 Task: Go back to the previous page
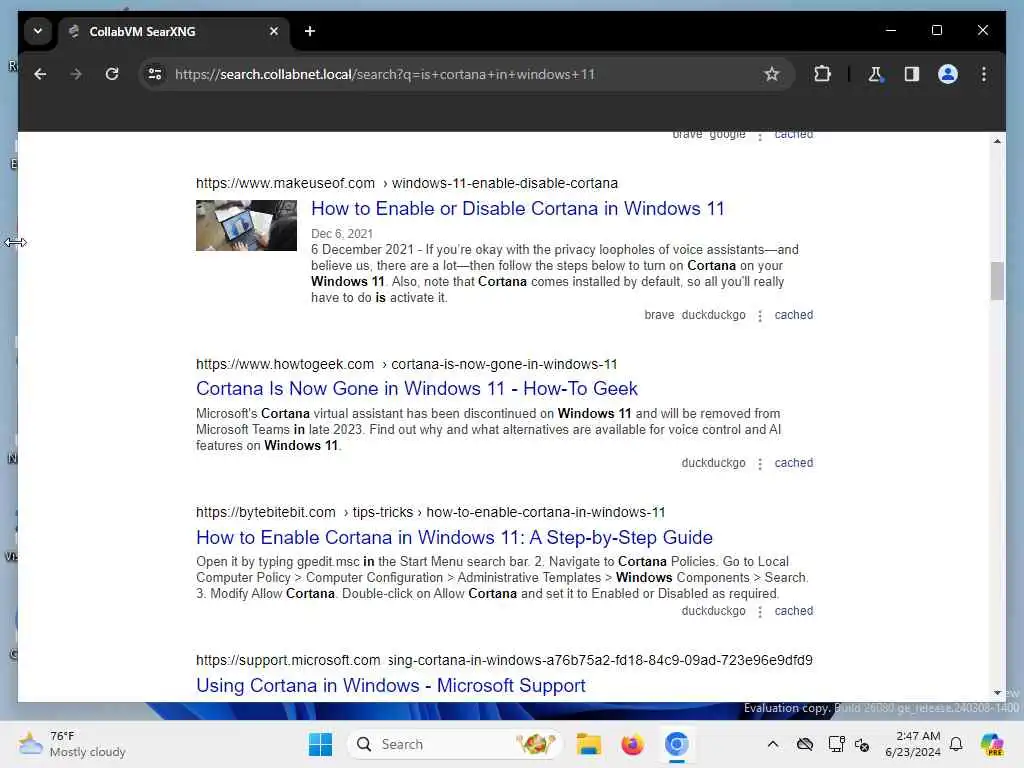[x=40, y=74]
